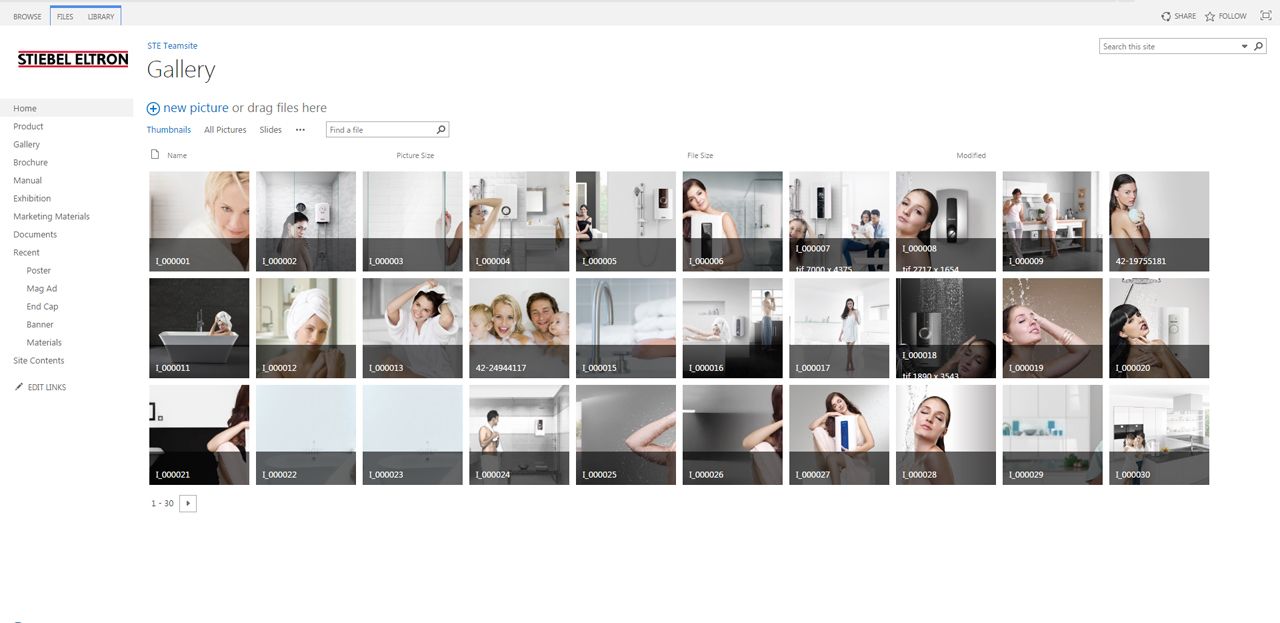Open Marketing Materials in the sidebar

pyautogui.click(x=51, y=216)
